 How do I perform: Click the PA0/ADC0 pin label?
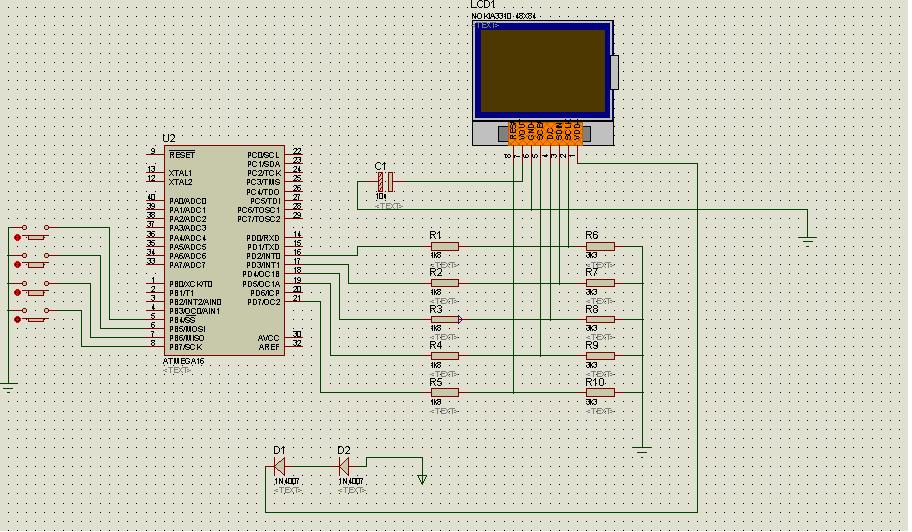[188, 201]
